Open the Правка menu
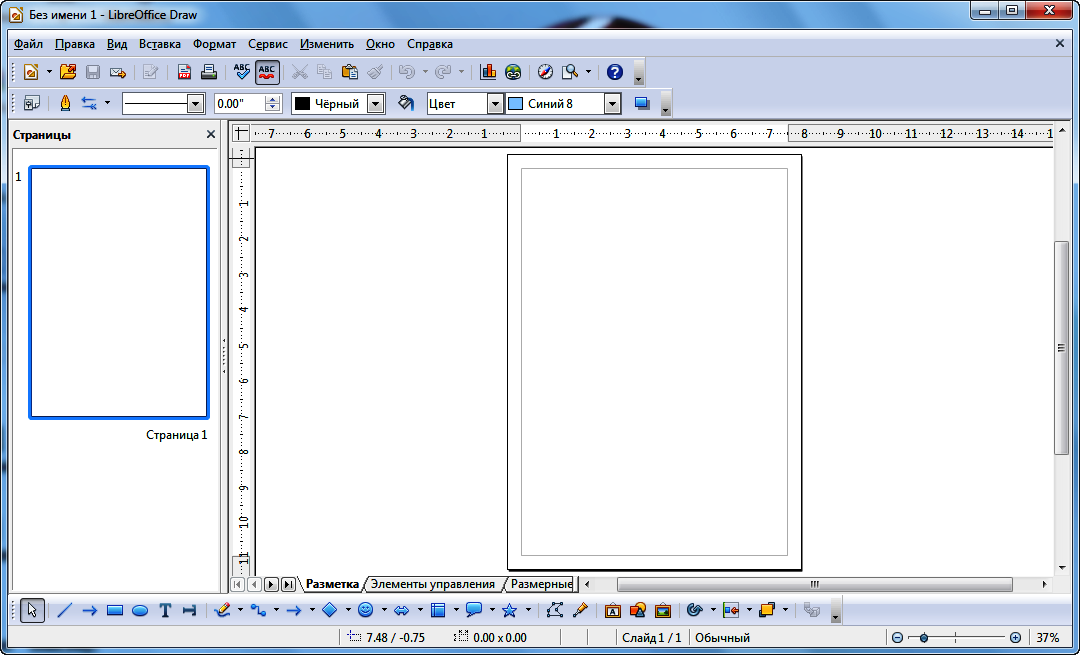This screenshot has width=1080, height=655. coord(75,43)
